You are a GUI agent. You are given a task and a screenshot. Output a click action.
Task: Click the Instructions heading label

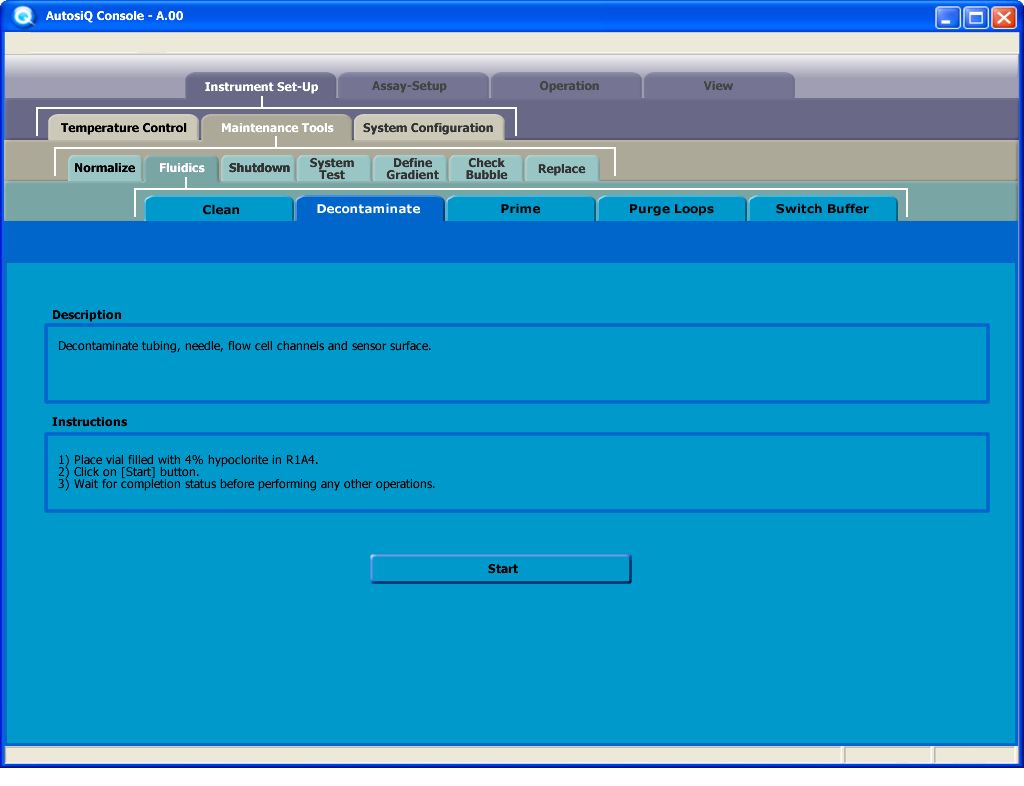click(89, 422)
